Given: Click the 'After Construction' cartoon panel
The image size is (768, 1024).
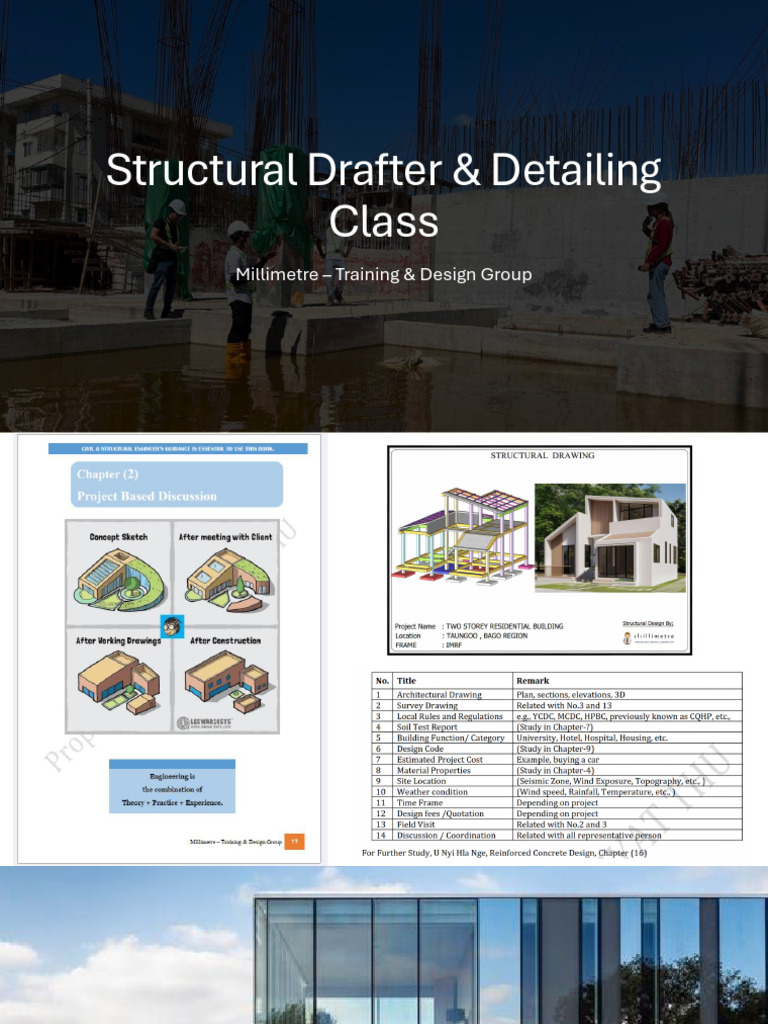Looking at the screenshot, I should tap(226, 679).
